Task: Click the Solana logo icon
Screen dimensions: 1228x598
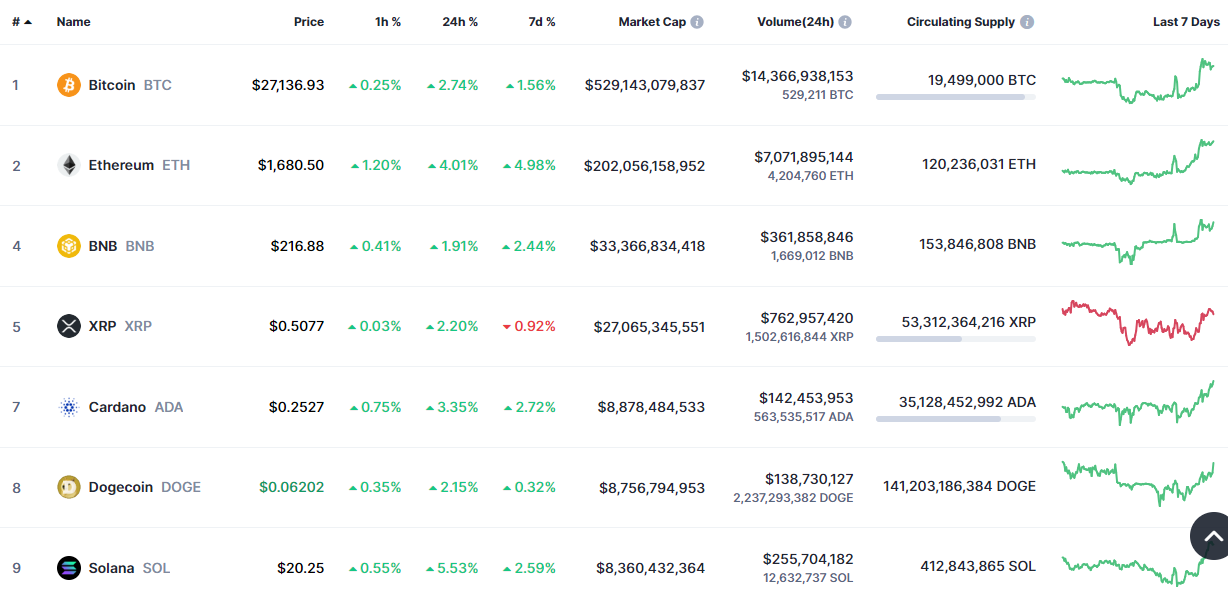Action: (x=69, y=568)
